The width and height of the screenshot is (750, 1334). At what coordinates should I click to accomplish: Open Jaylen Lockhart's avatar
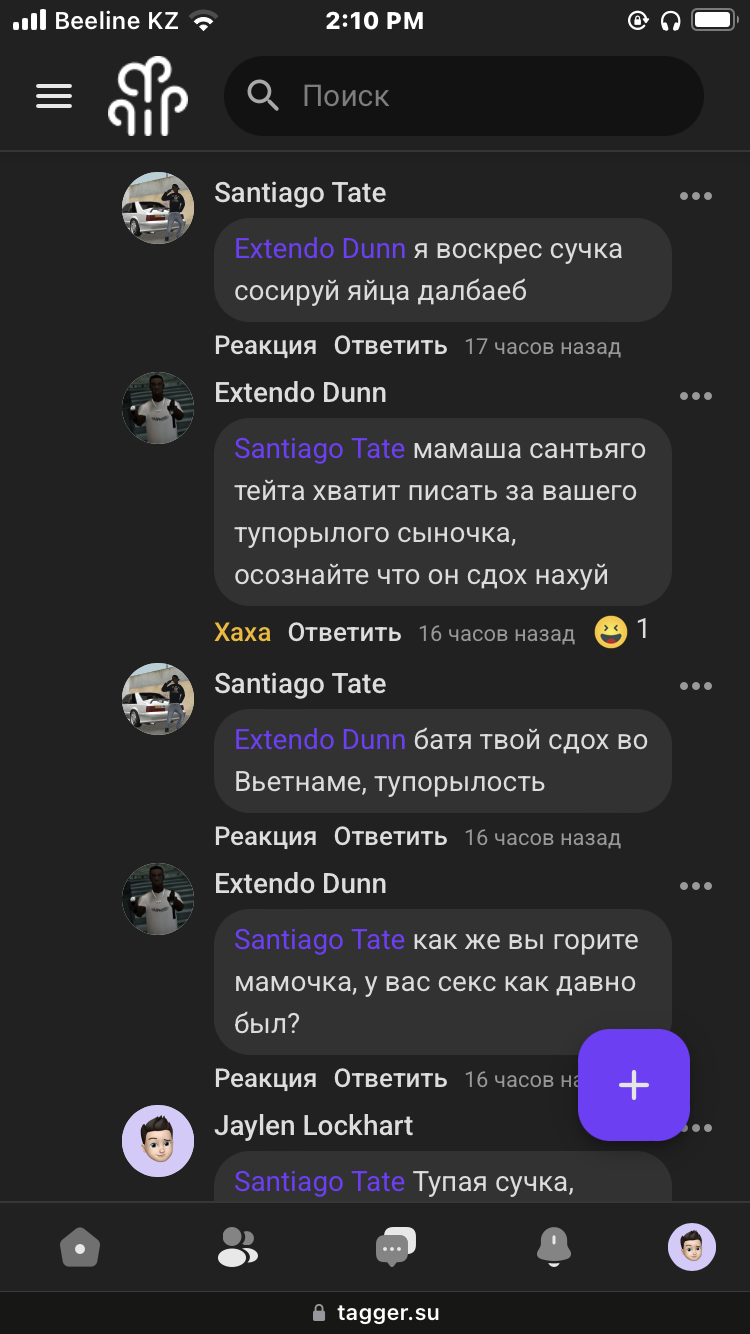158,1141
